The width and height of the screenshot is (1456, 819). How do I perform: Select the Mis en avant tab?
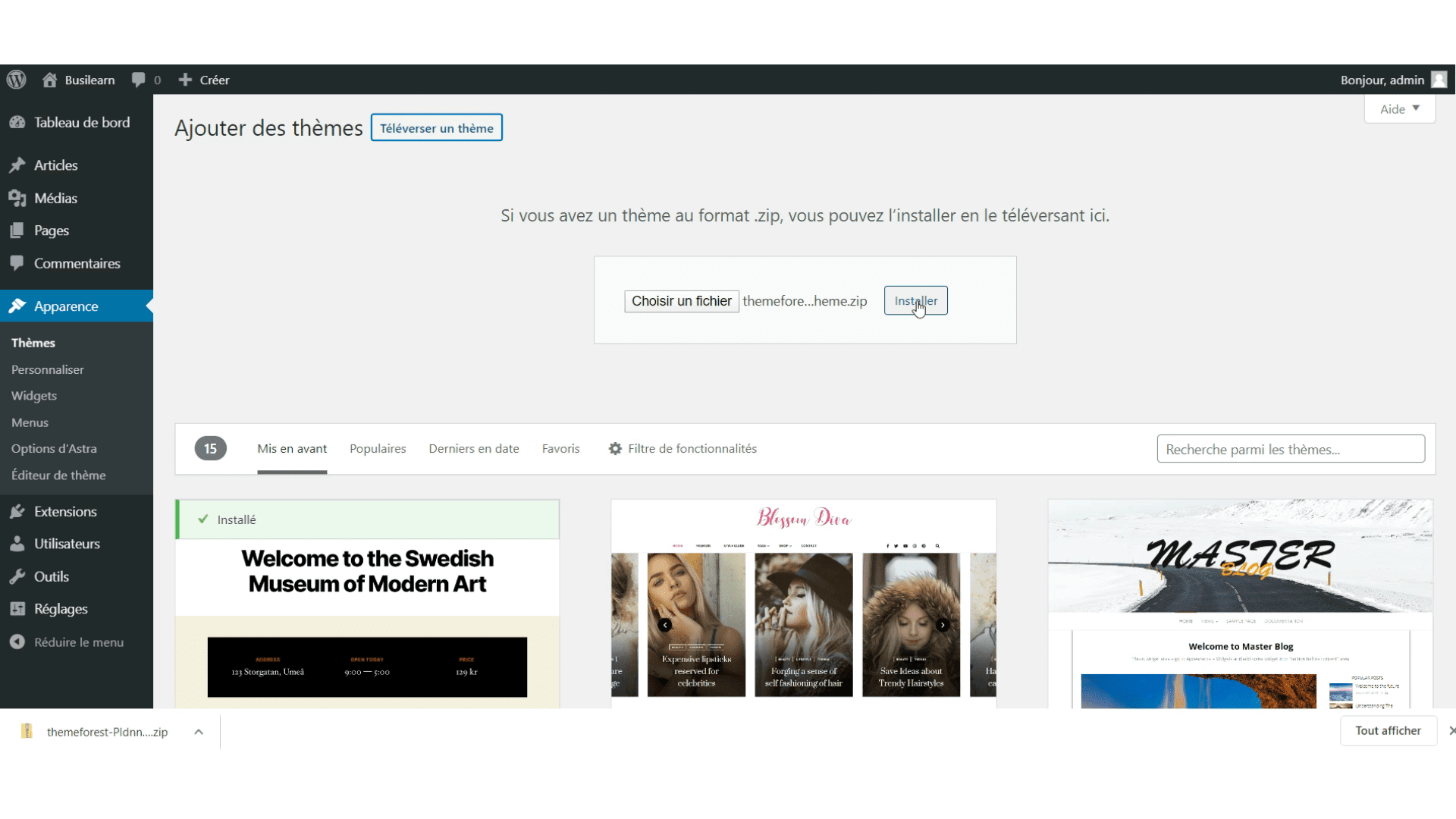click(291, 448)
